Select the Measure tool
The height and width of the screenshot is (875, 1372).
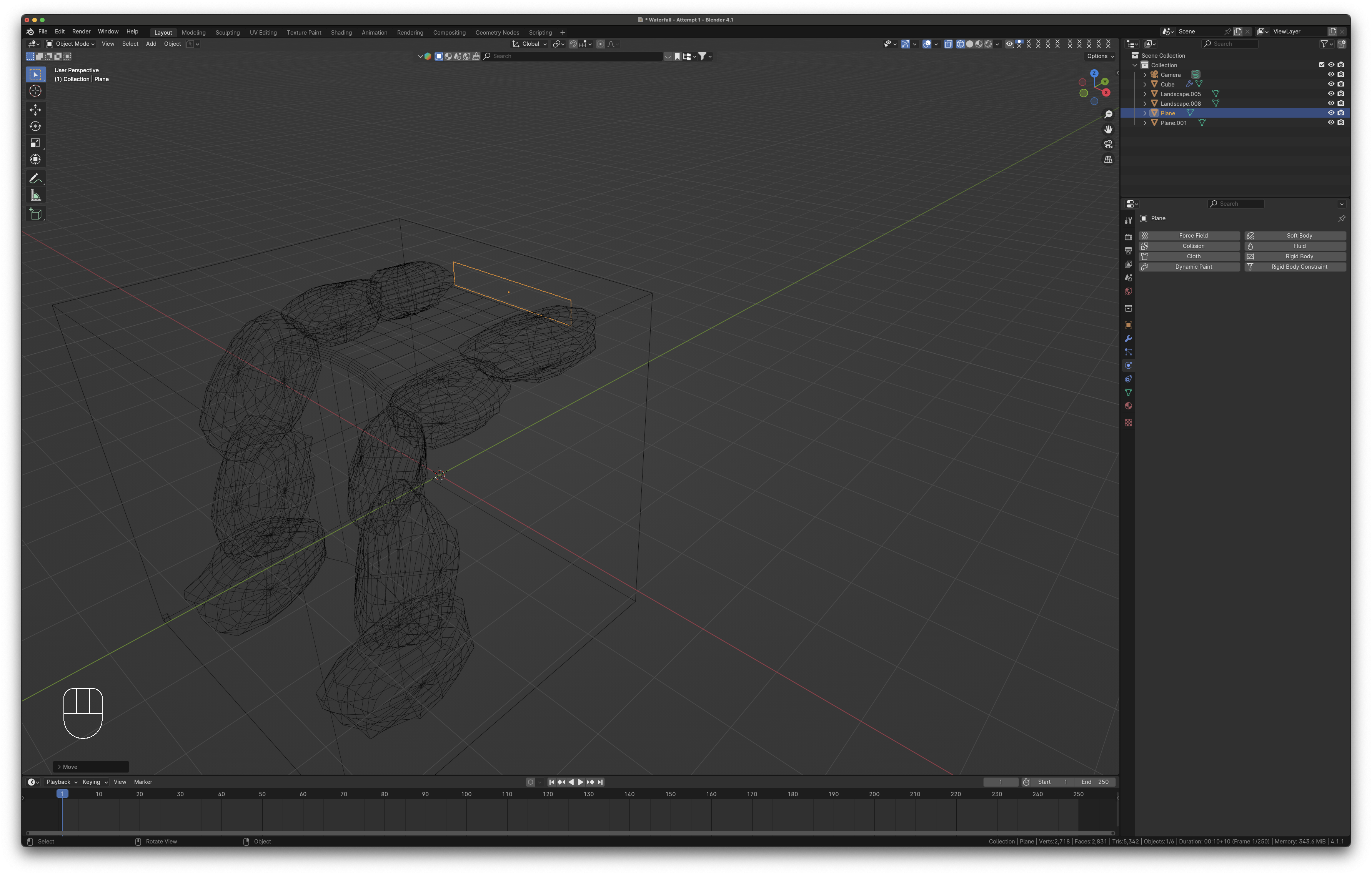click(35, 195)
